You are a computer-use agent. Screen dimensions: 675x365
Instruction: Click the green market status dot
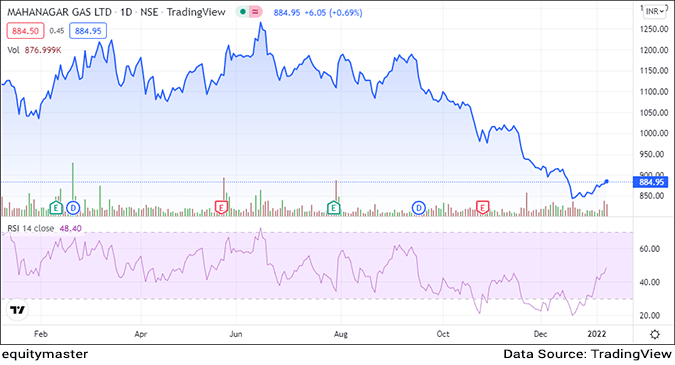coord(243,12)
